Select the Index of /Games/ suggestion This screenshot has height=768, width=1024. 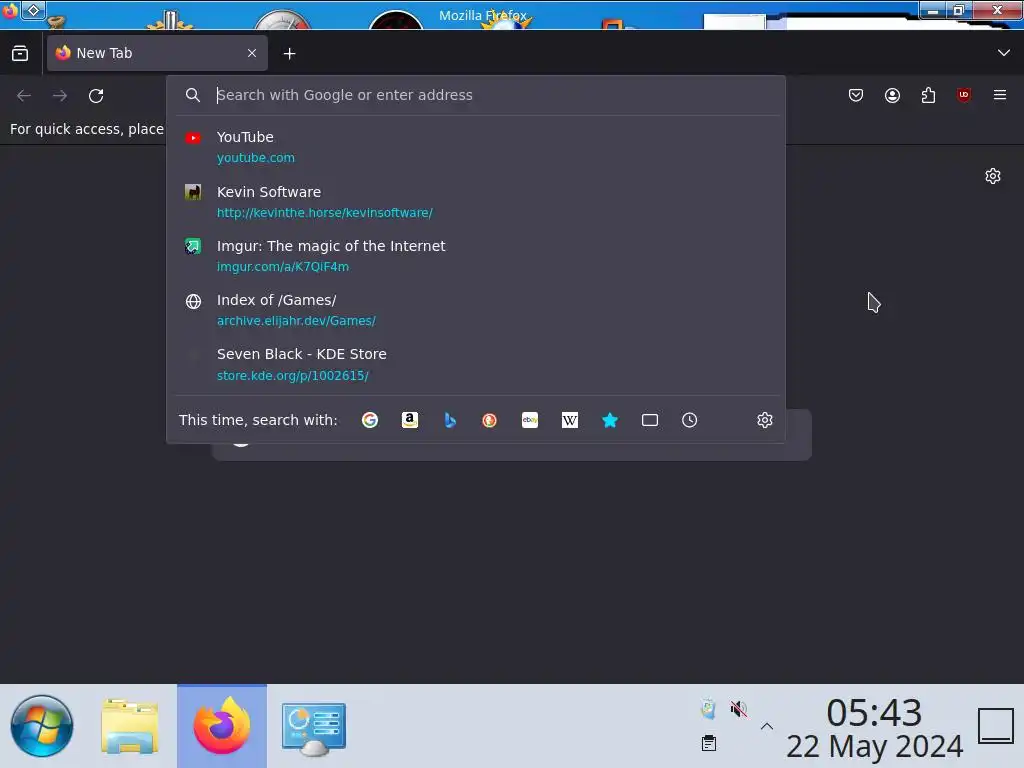point(476,310)
